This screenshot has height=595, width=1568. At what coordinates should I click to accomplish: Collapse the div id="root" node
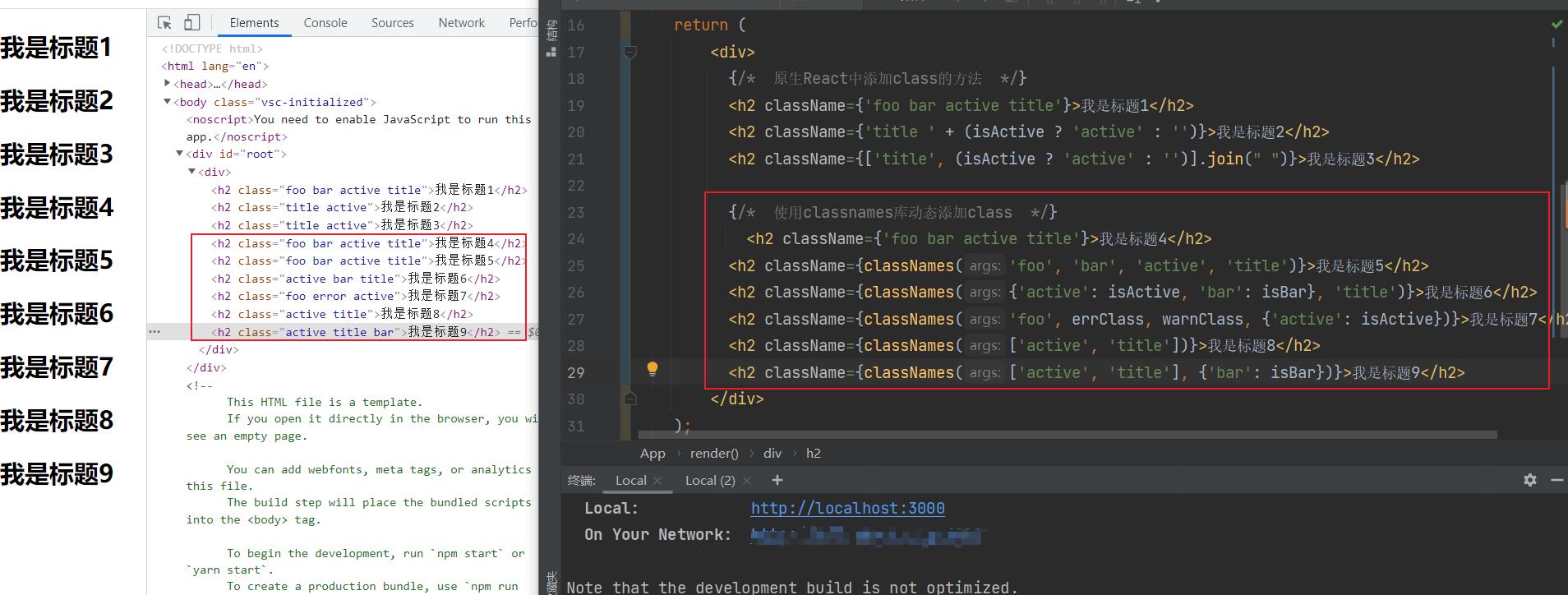[180, 154]
